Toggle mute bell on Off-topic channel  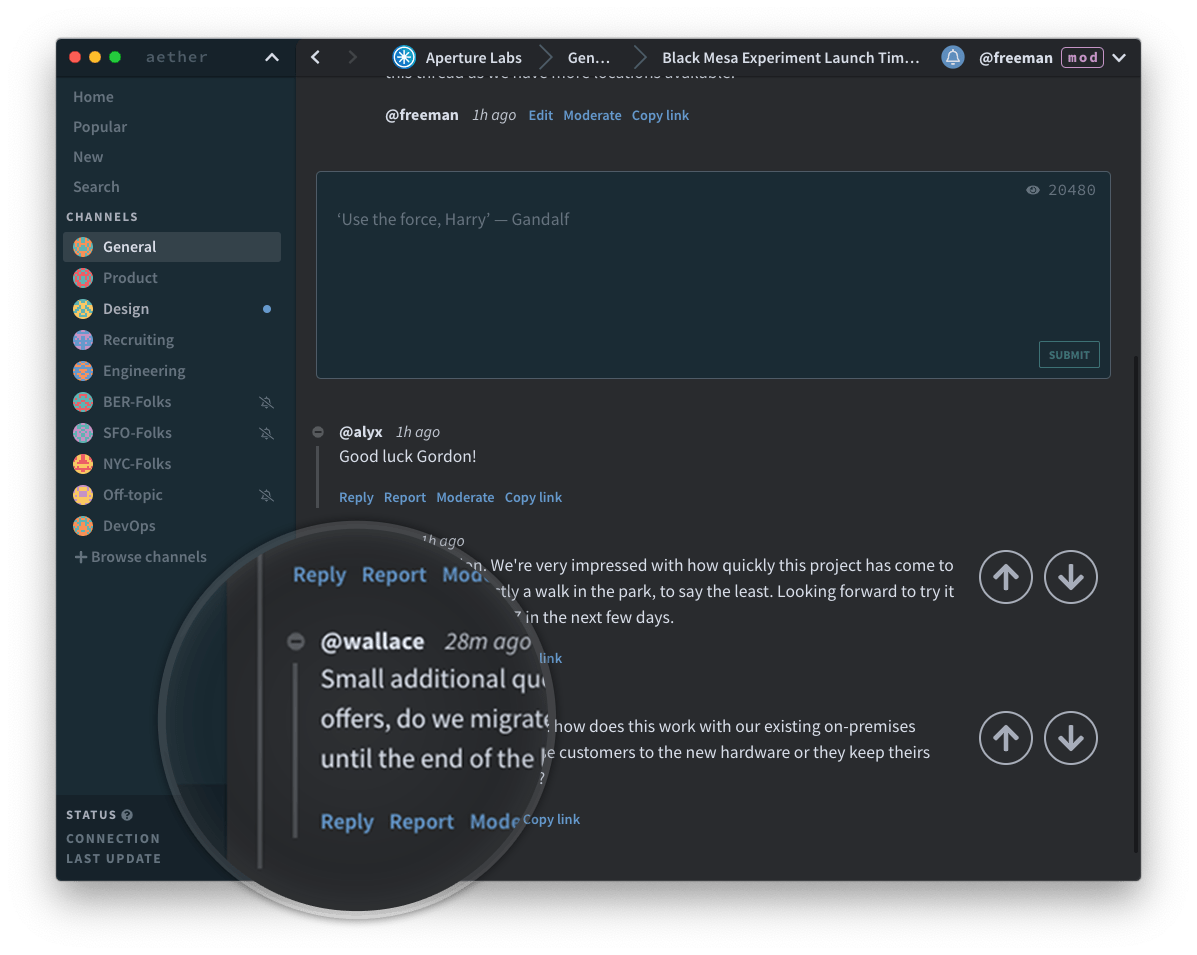[266, 495]
